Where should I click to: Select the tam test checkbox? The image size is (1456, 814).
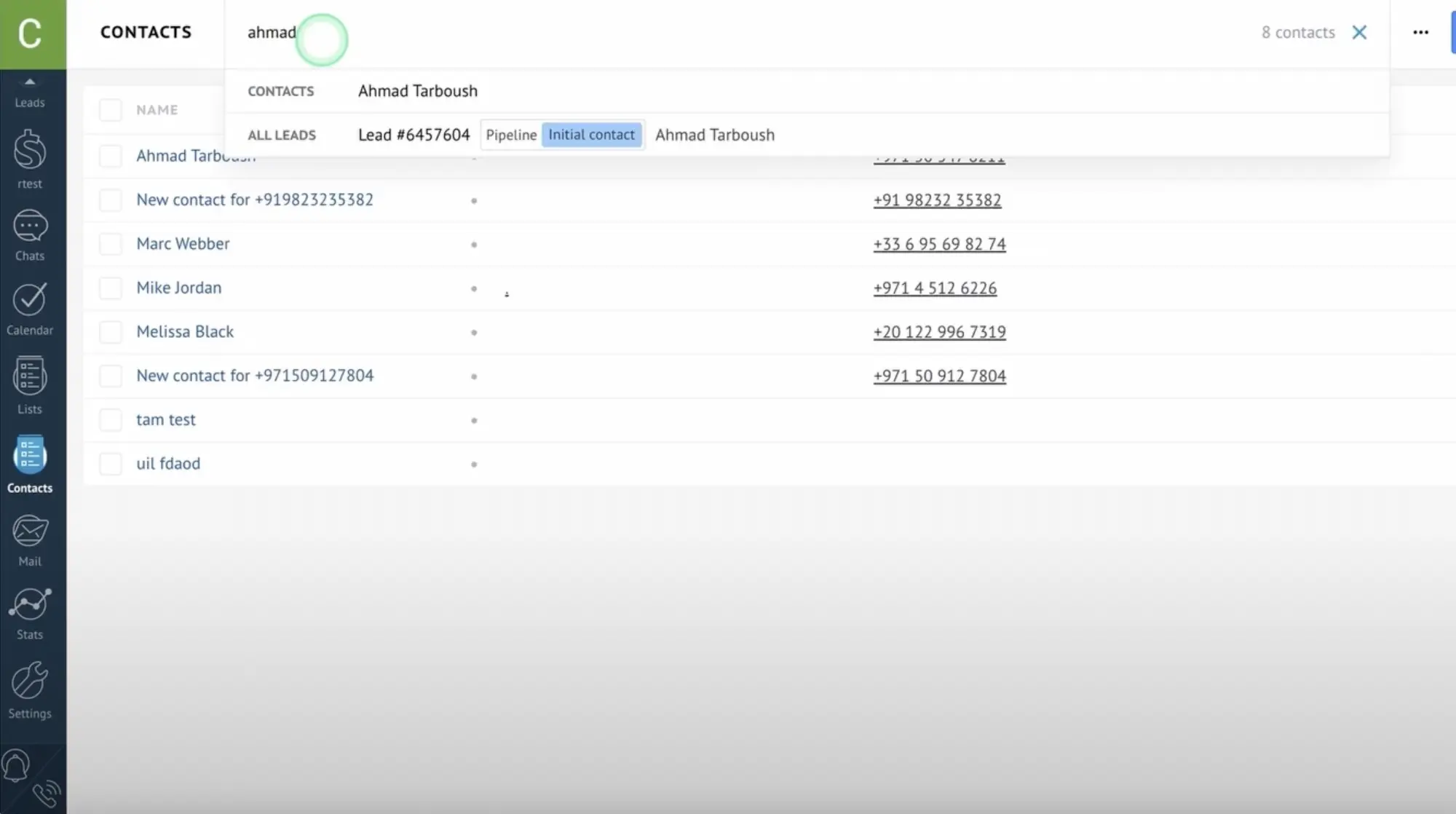point(111,420)
